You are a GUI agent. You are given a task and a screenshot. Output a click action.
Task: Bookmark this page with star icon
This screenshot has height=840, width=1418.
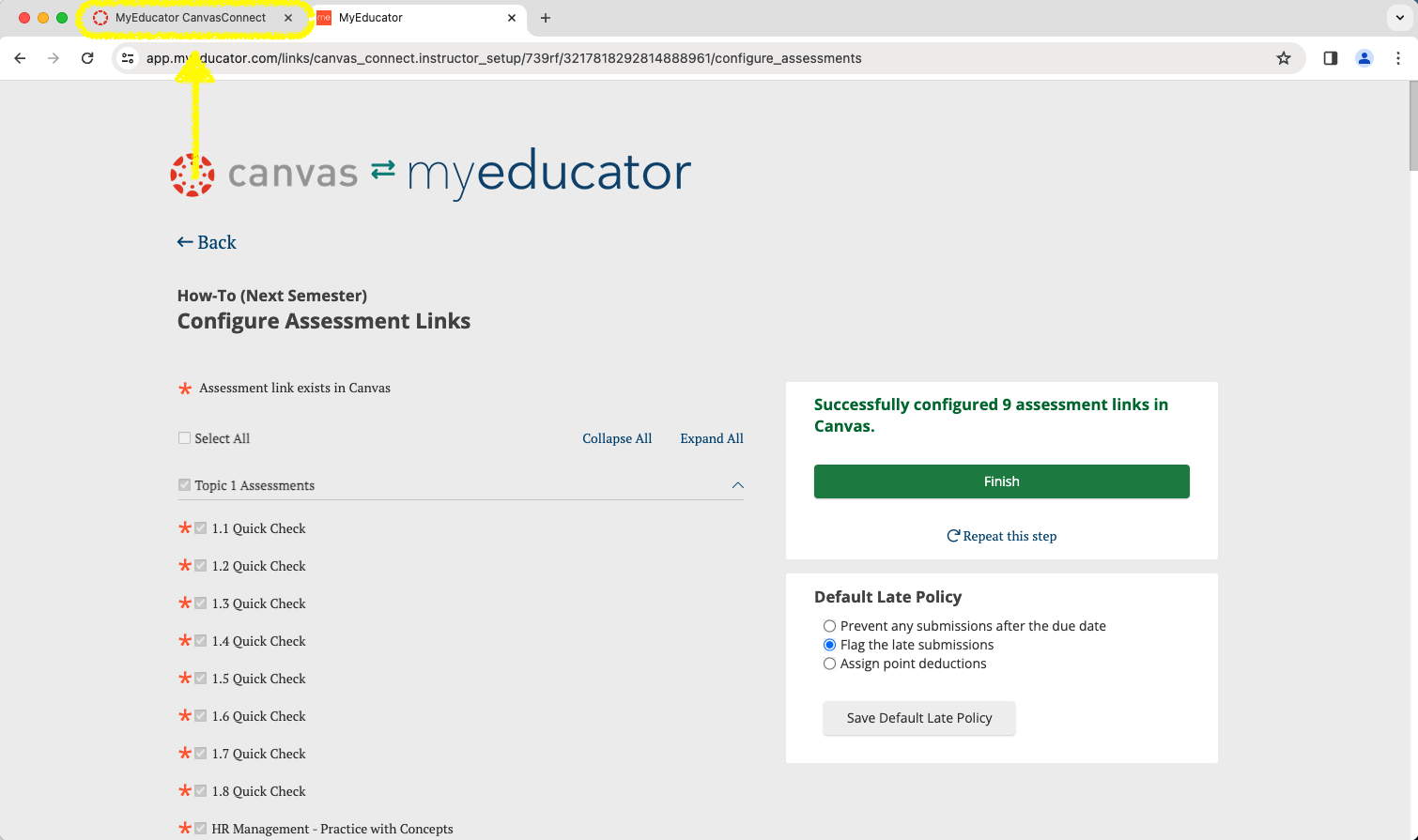[1284, 58]
